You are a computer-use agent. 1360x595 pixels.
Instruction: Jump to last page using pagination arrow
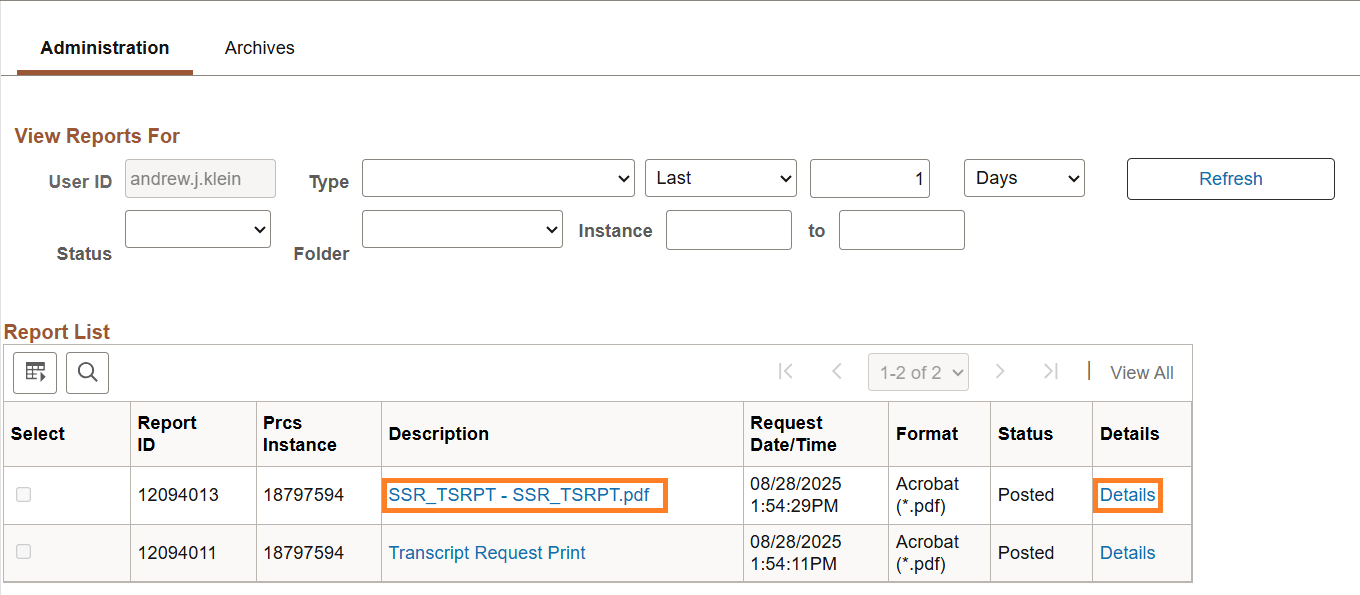coord(1051,371)
